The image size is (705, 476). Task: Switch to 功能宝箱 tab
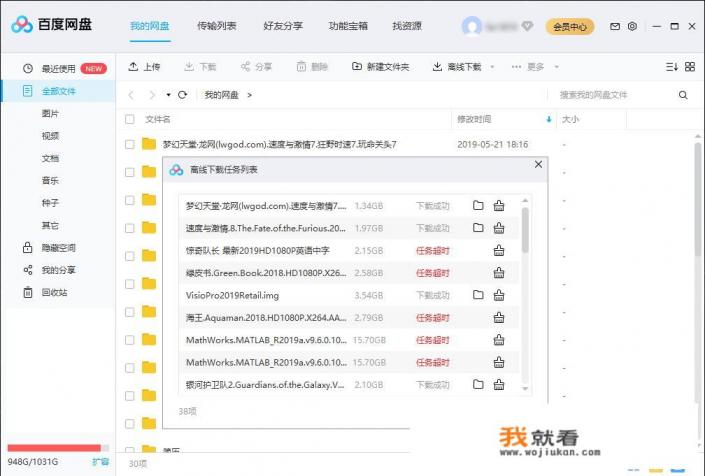click(348, 26)
